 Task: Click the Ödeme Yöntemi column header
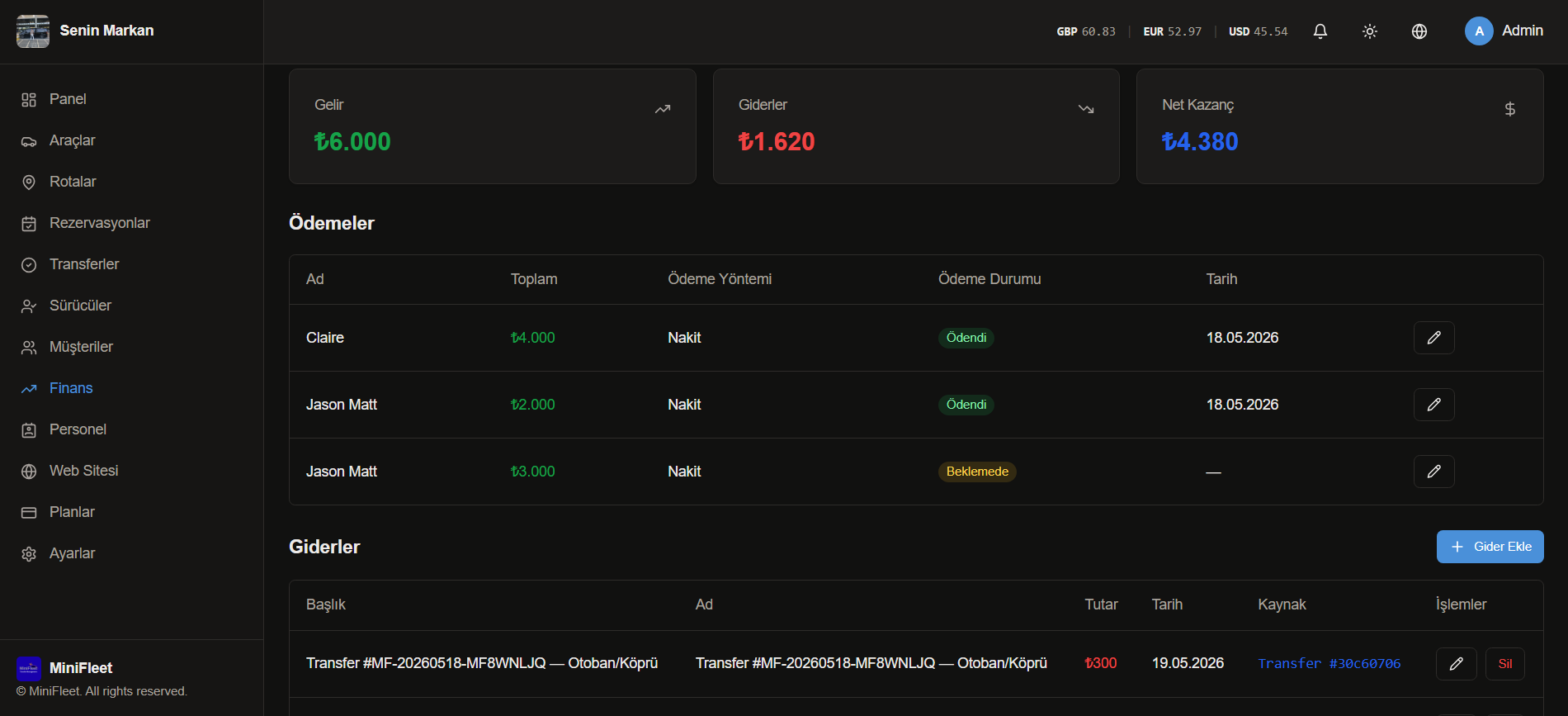[720, 279]
